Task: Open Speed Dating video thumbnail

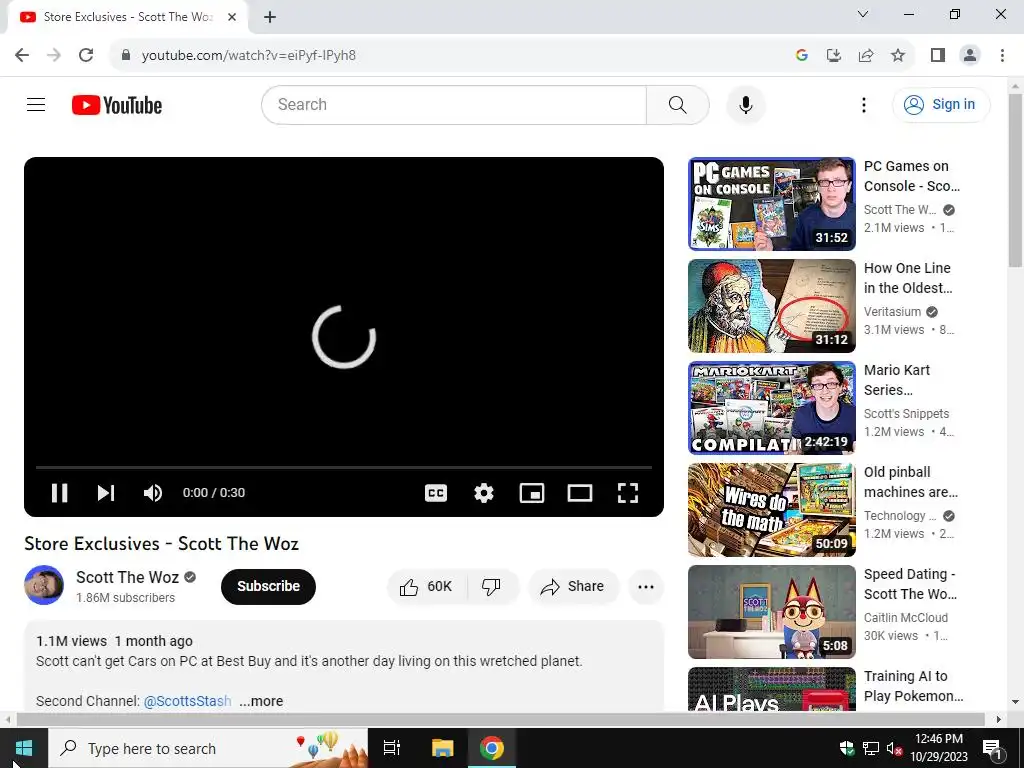Action: [771, 611]
